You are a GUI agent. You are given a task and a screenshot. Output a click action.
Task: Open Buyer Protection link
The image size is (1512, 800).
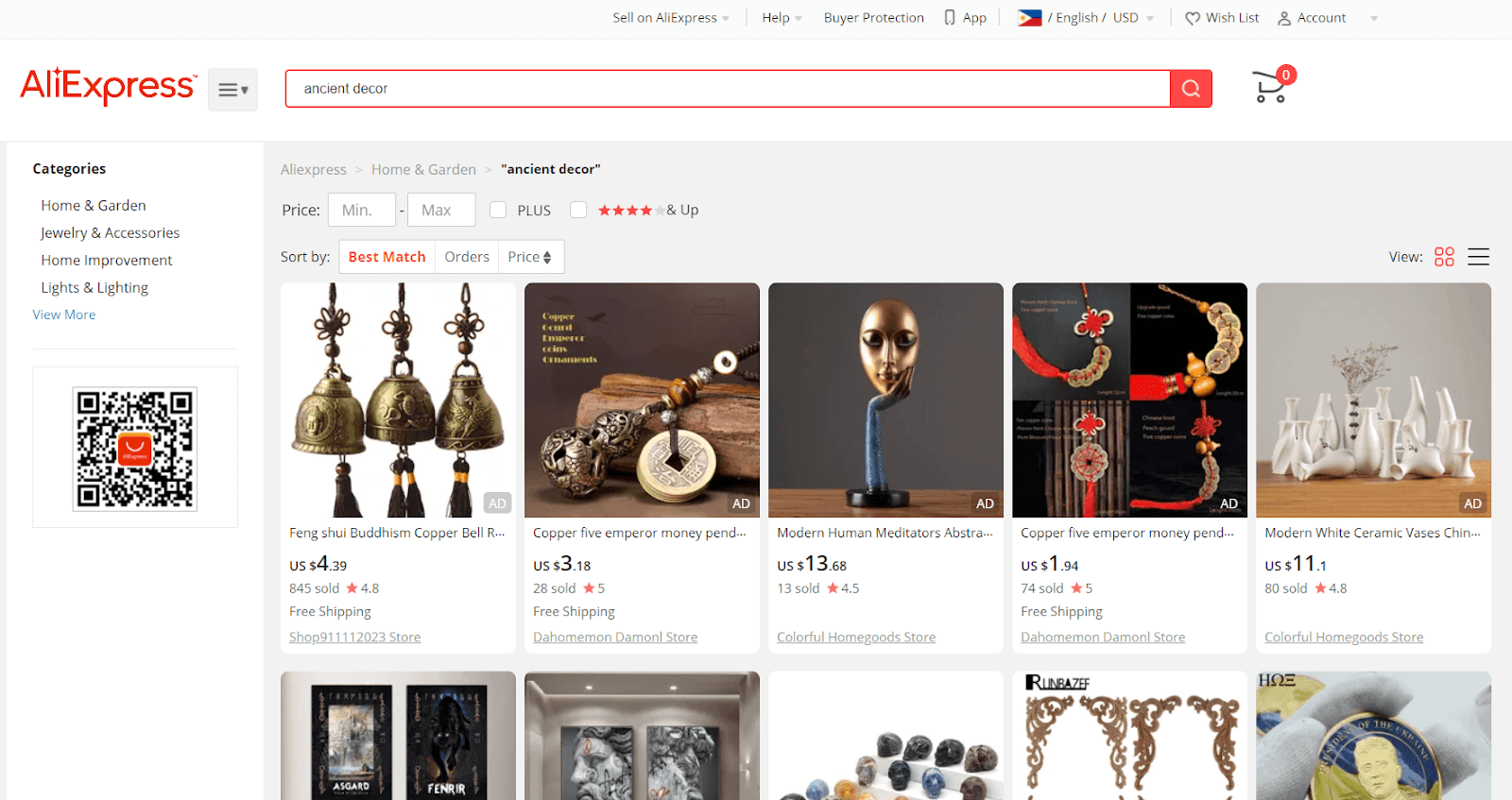874,18
